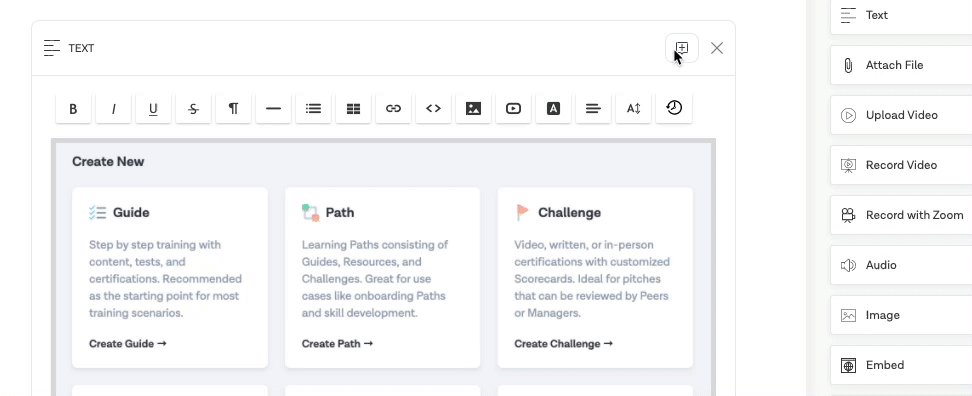Open the code view icon
972x396 pixels.
(x=433, y=108)
